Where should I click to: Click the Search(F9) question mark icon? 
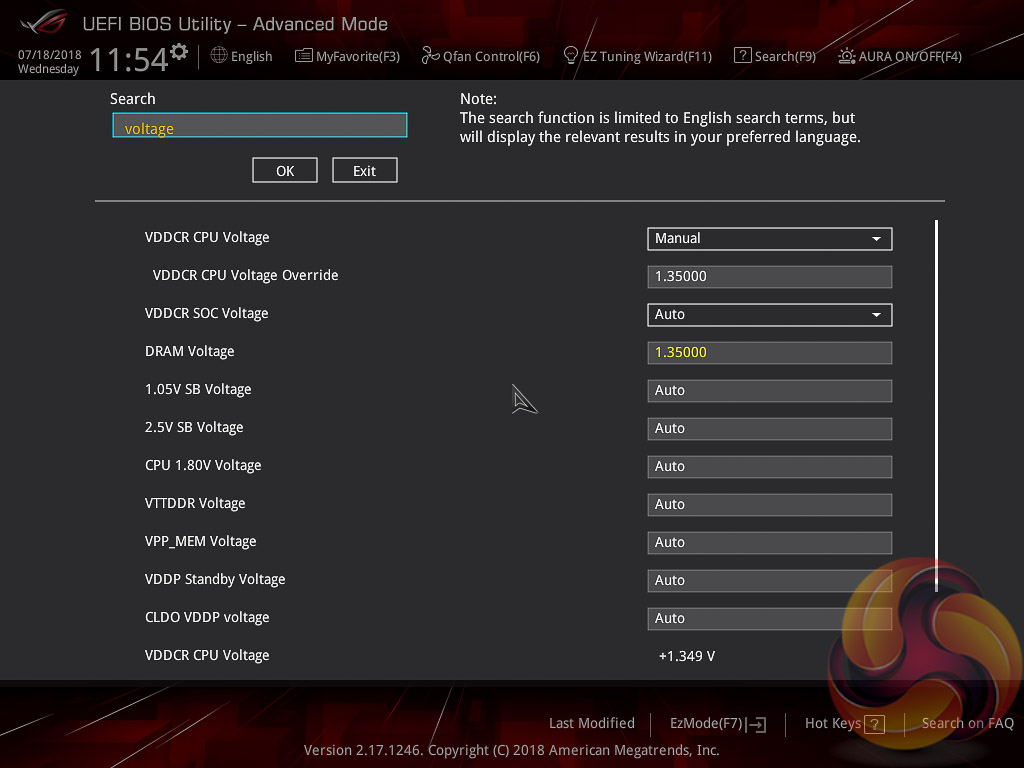coord(742,56)
